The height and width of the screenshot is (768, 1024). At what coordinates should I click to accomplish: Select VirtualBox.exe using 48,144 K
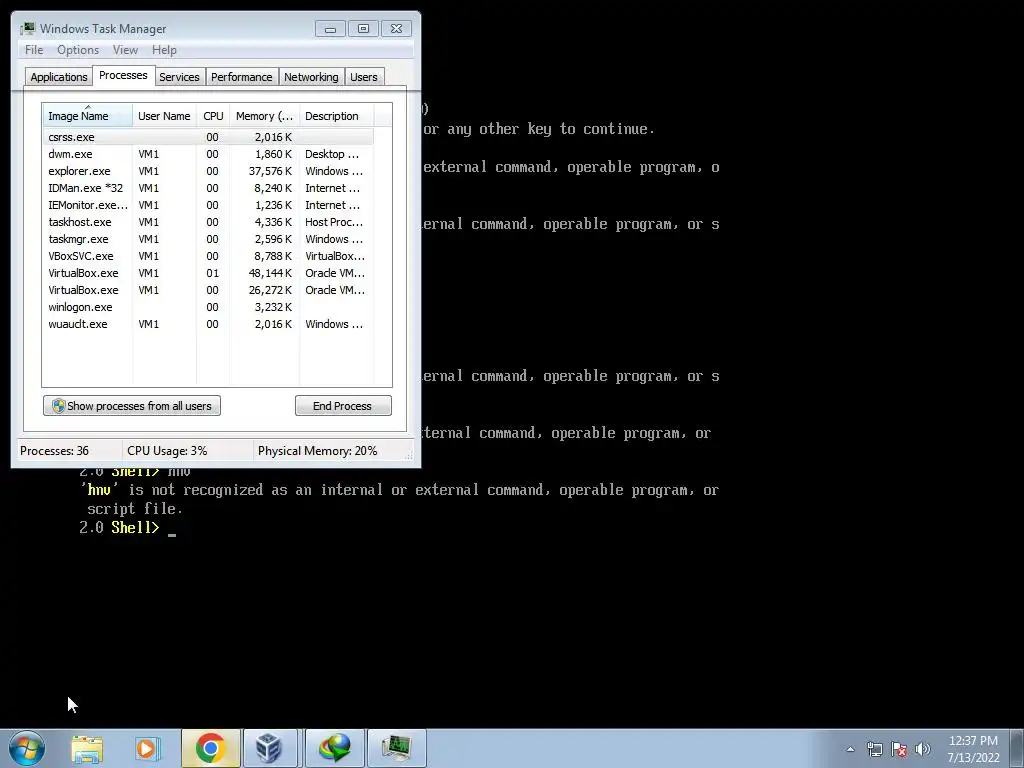coord(208,273)
